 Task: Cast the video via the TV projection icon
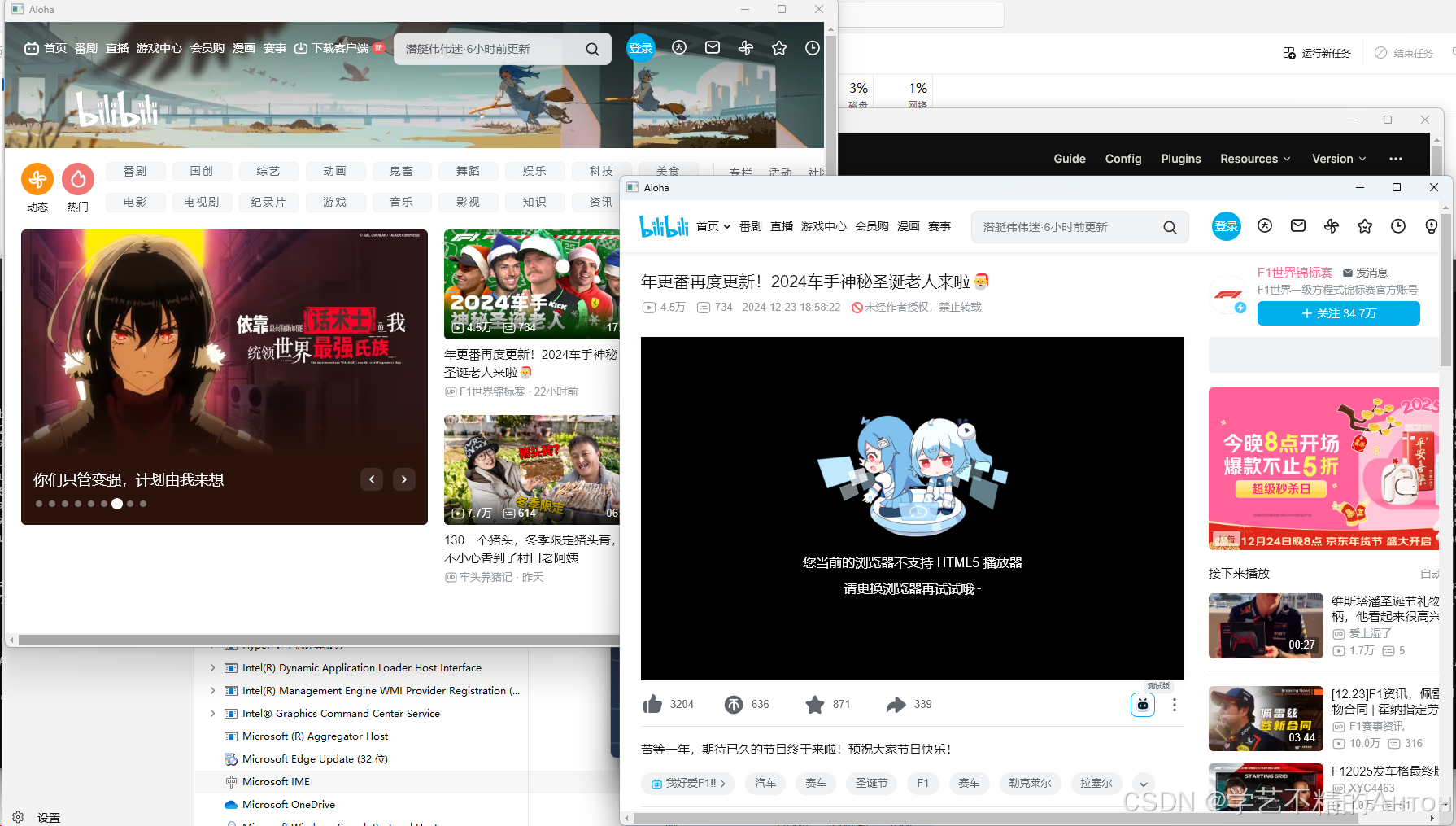pos(1142,705)
